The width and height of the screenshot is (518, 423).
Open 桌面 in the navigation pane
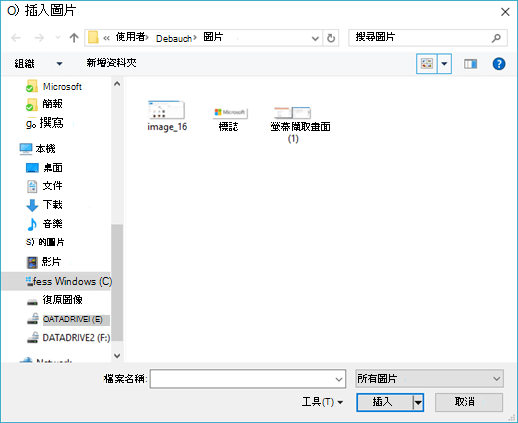pyautogui.click(x=44, y=168)
